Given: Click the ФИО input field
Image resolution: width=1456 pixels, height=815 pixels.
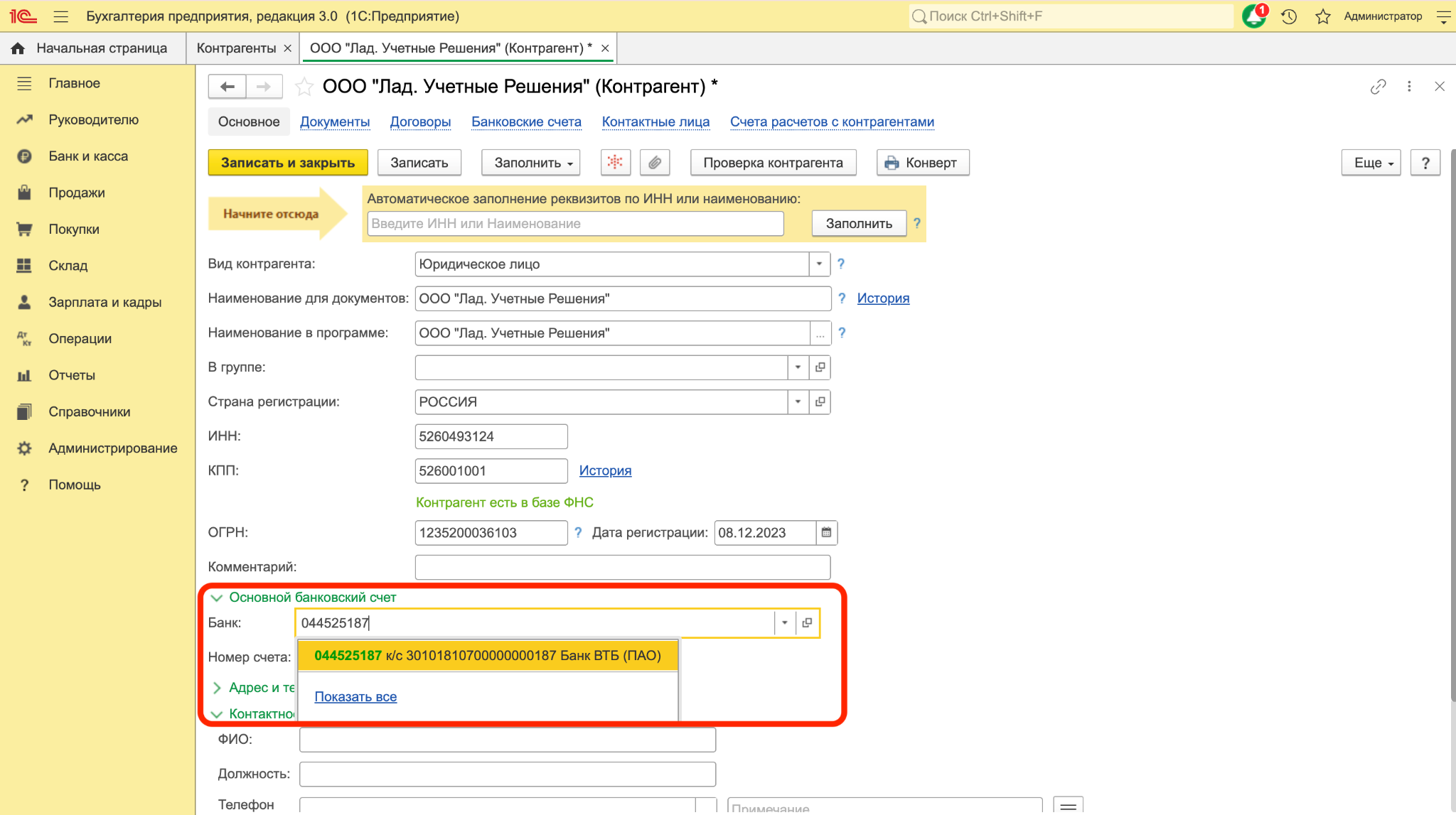Looking at the screenshot, I should (x=508, y=740).
